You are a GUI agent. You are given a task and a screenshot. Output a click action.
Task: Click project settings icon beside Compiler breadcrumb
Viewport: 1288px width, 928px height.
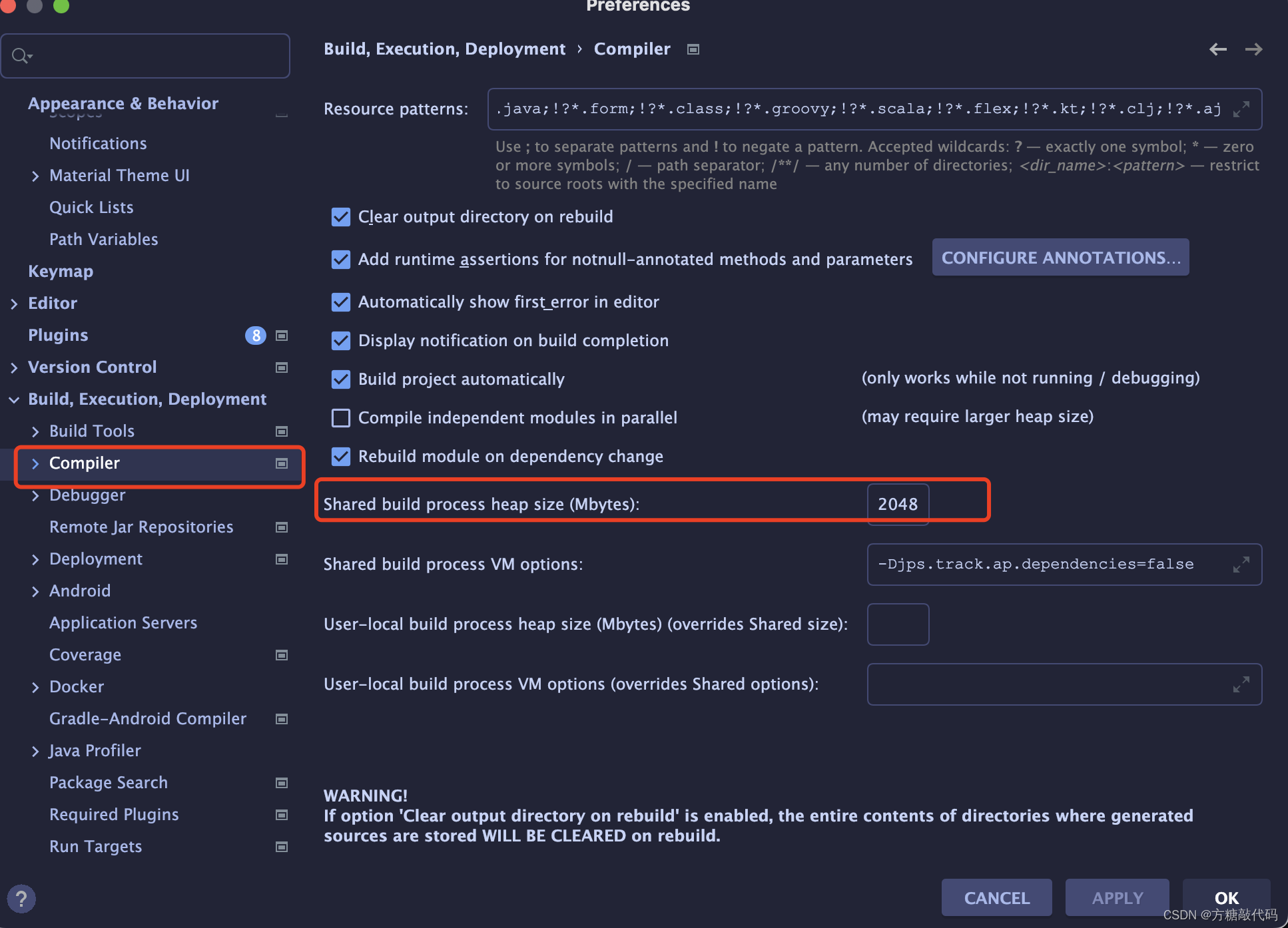tap(693, 49)
